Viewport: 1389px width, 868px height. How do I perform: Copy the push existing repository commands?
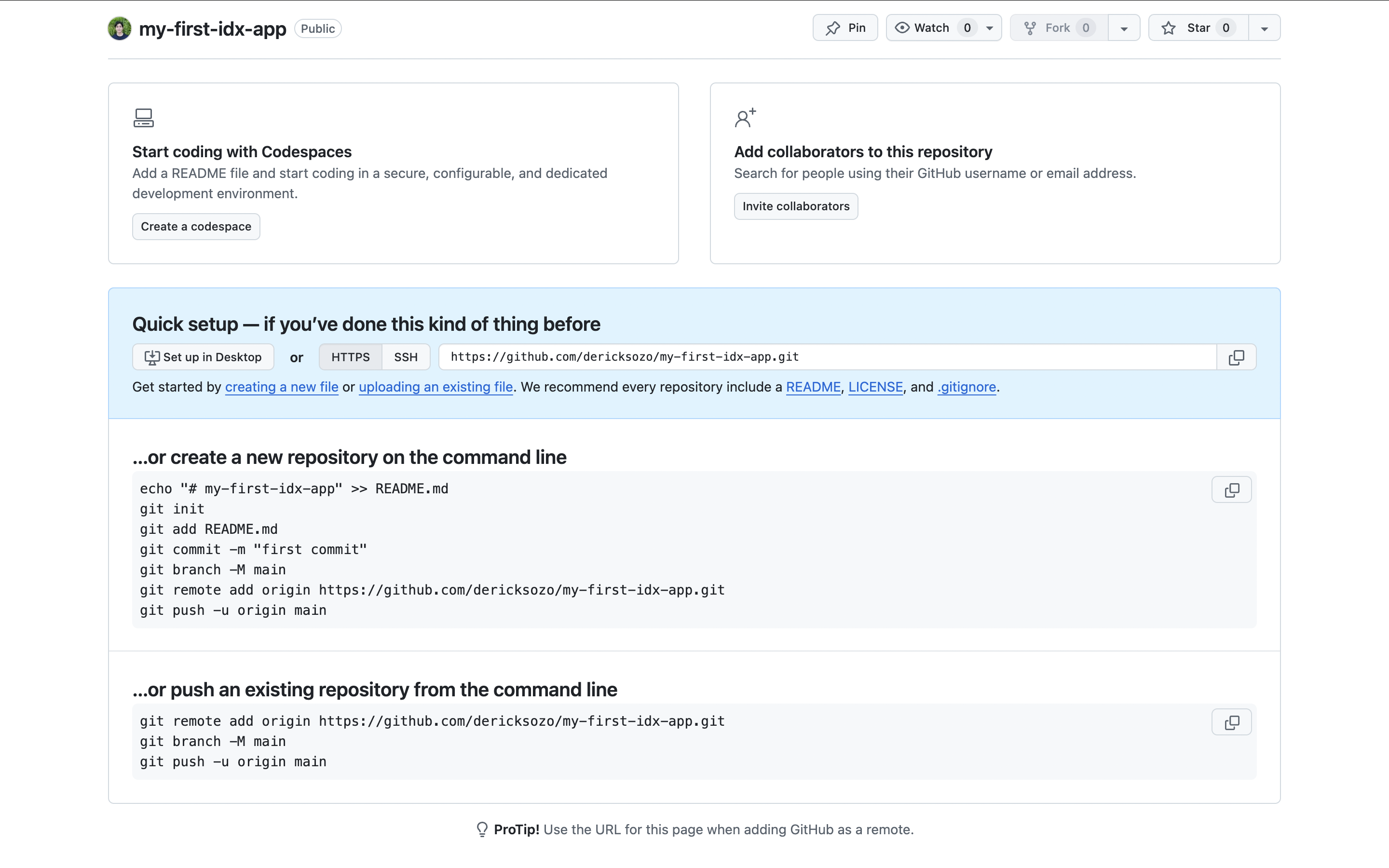coord(1232,722)
